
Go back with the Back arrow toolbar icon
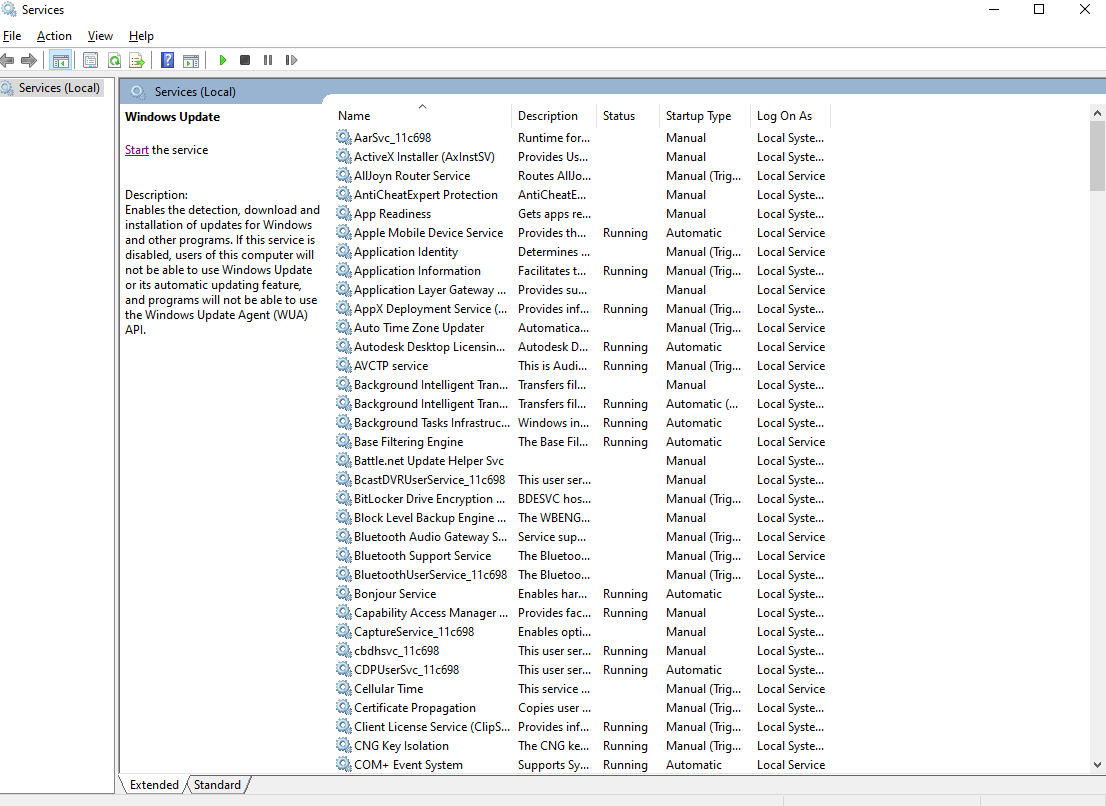click(x=7, y=61)
